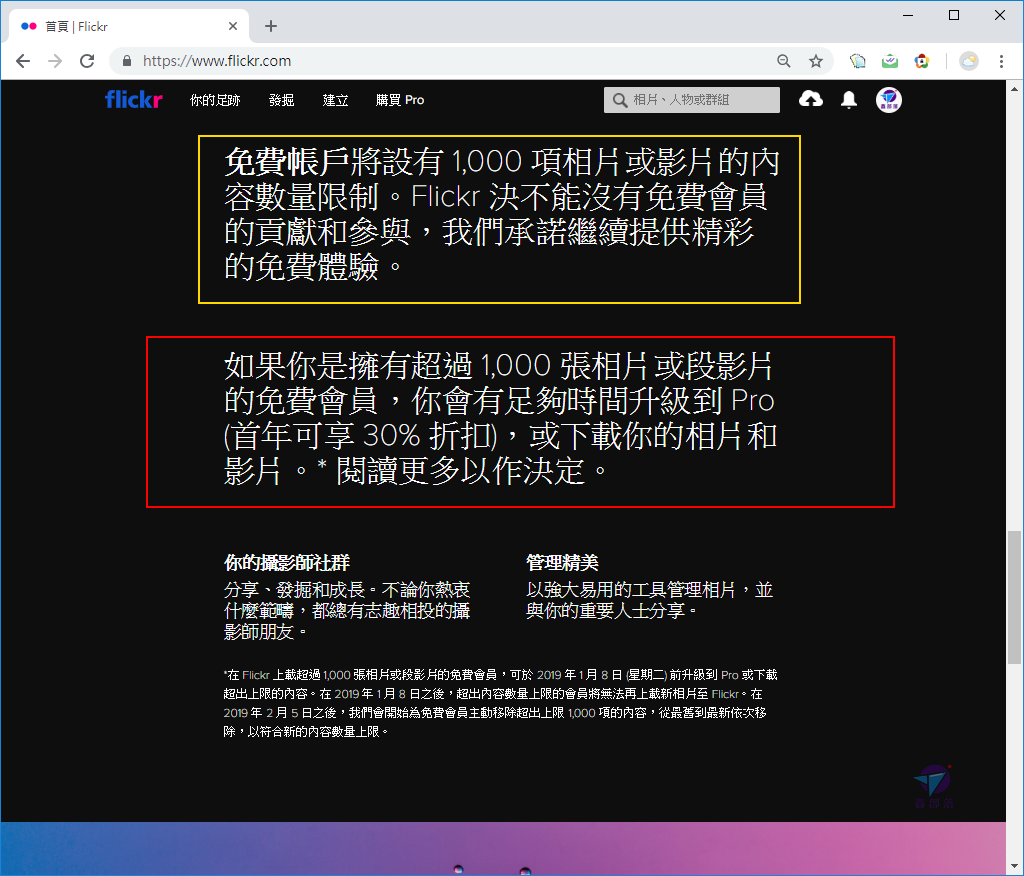Click the 管理精美 heading
Viewport: 1024px width, 876px height.
[562, 562]
